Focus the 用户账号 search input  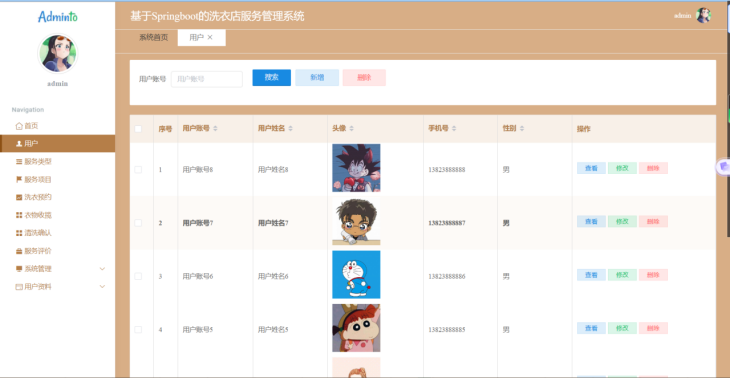[x=207, y=79]
